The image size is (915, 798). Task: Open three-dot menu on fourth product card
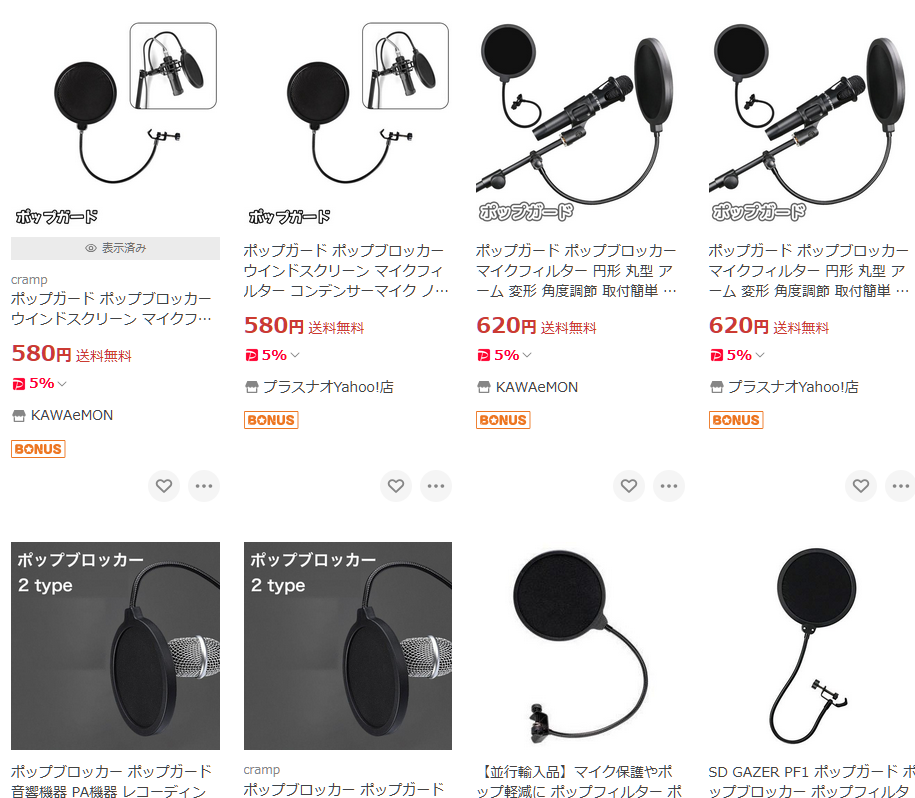click(x=900, y=486)
